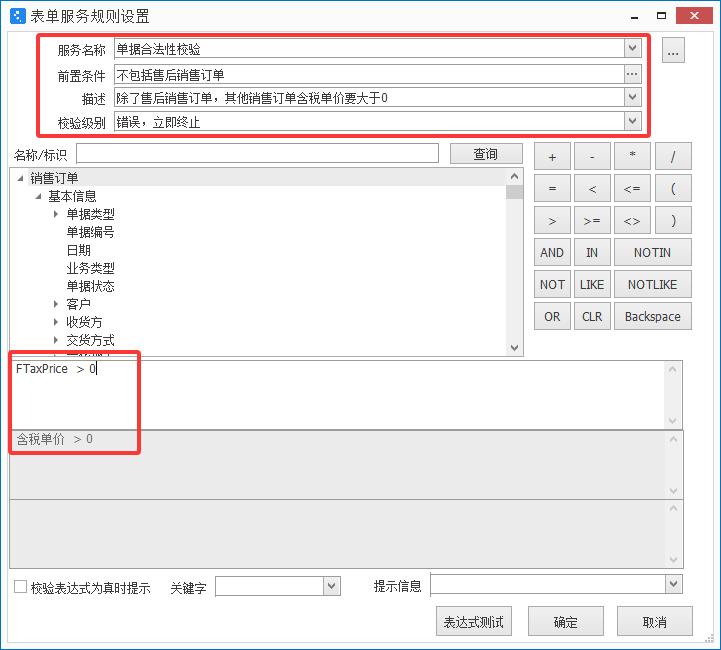Click the >= comparison operator
721x650 pixels.
pos(592,221)
